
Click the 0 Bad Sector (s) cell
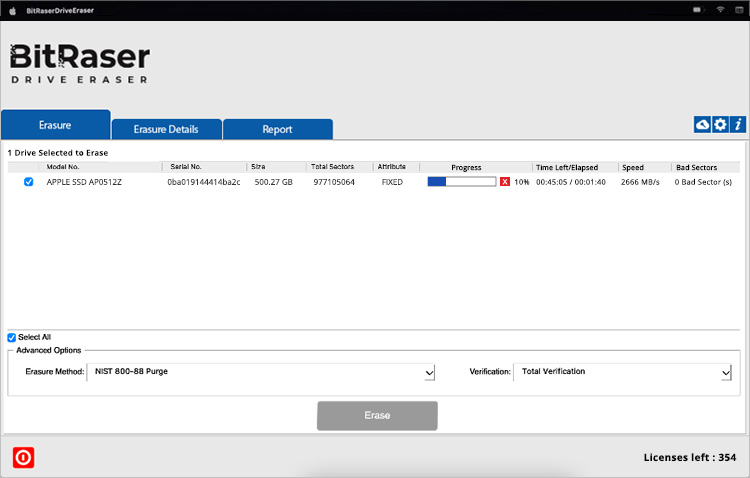tap(703, 182)
